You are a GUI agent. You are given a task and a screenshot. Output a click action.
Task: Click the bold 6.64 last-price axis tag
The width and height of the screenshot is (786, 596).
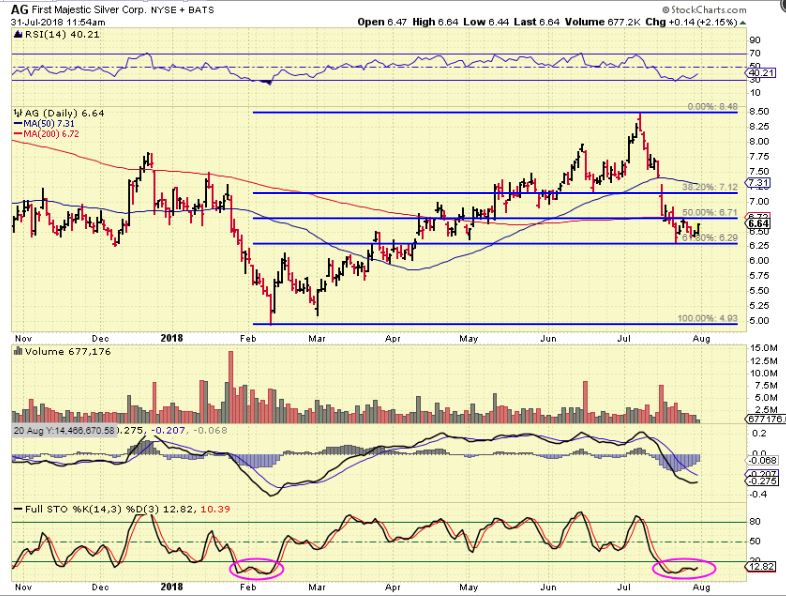758,224
